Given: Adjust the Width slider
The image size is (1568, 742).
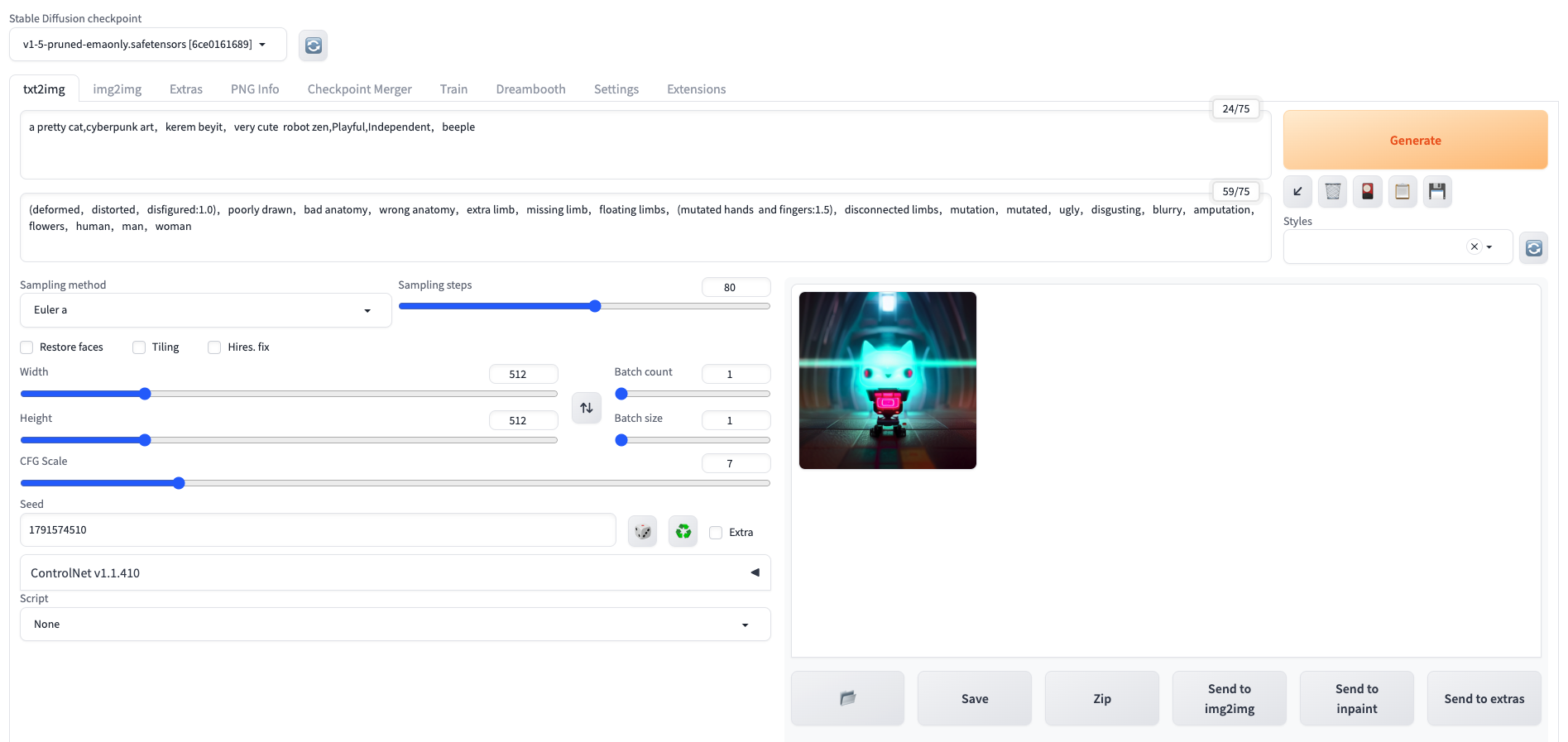Looking at the screenshot, I should [x=289, y=394].
